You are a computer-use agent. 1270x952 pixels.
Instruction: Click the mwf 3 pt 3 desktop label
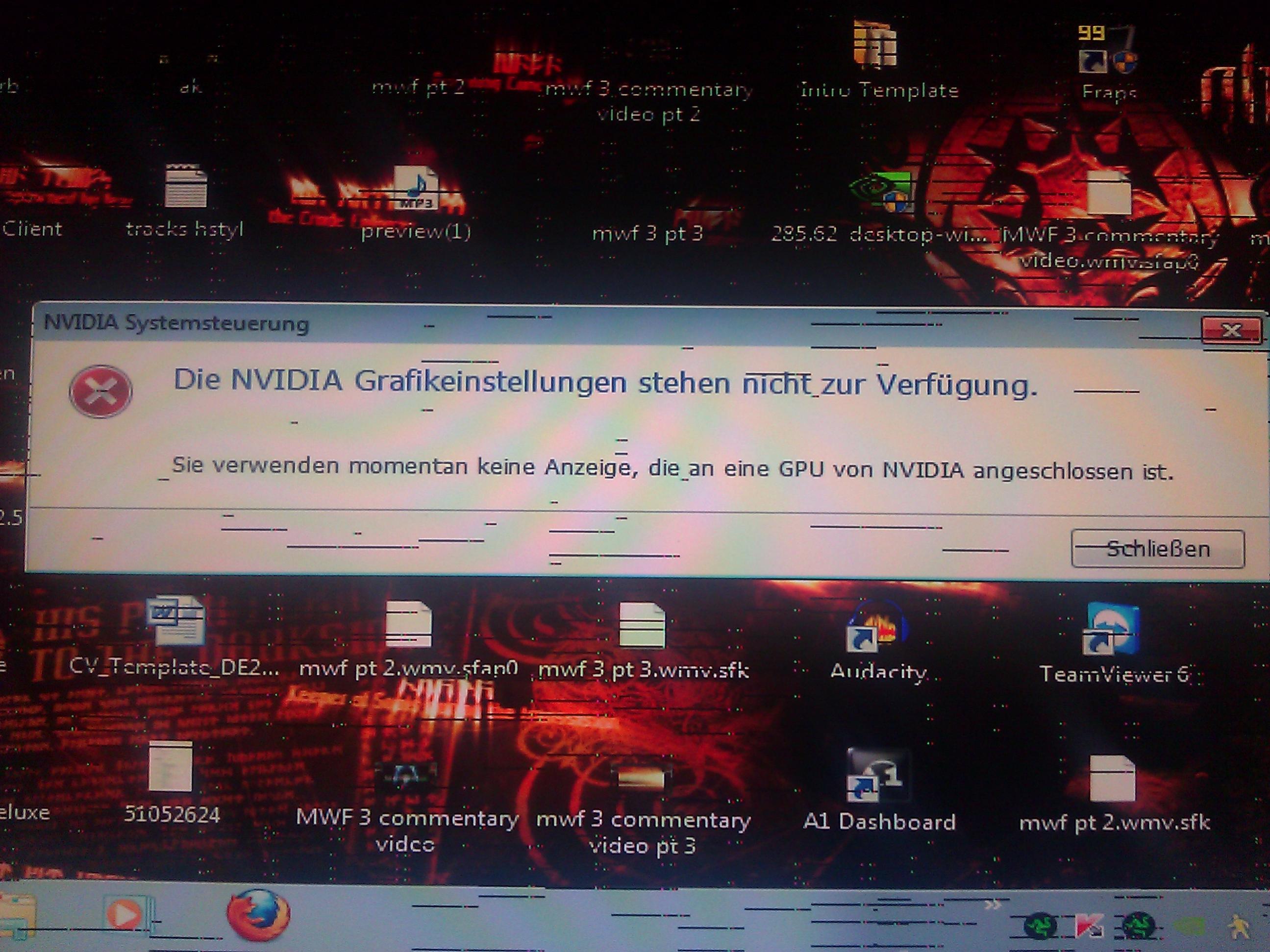coord(647,234)
